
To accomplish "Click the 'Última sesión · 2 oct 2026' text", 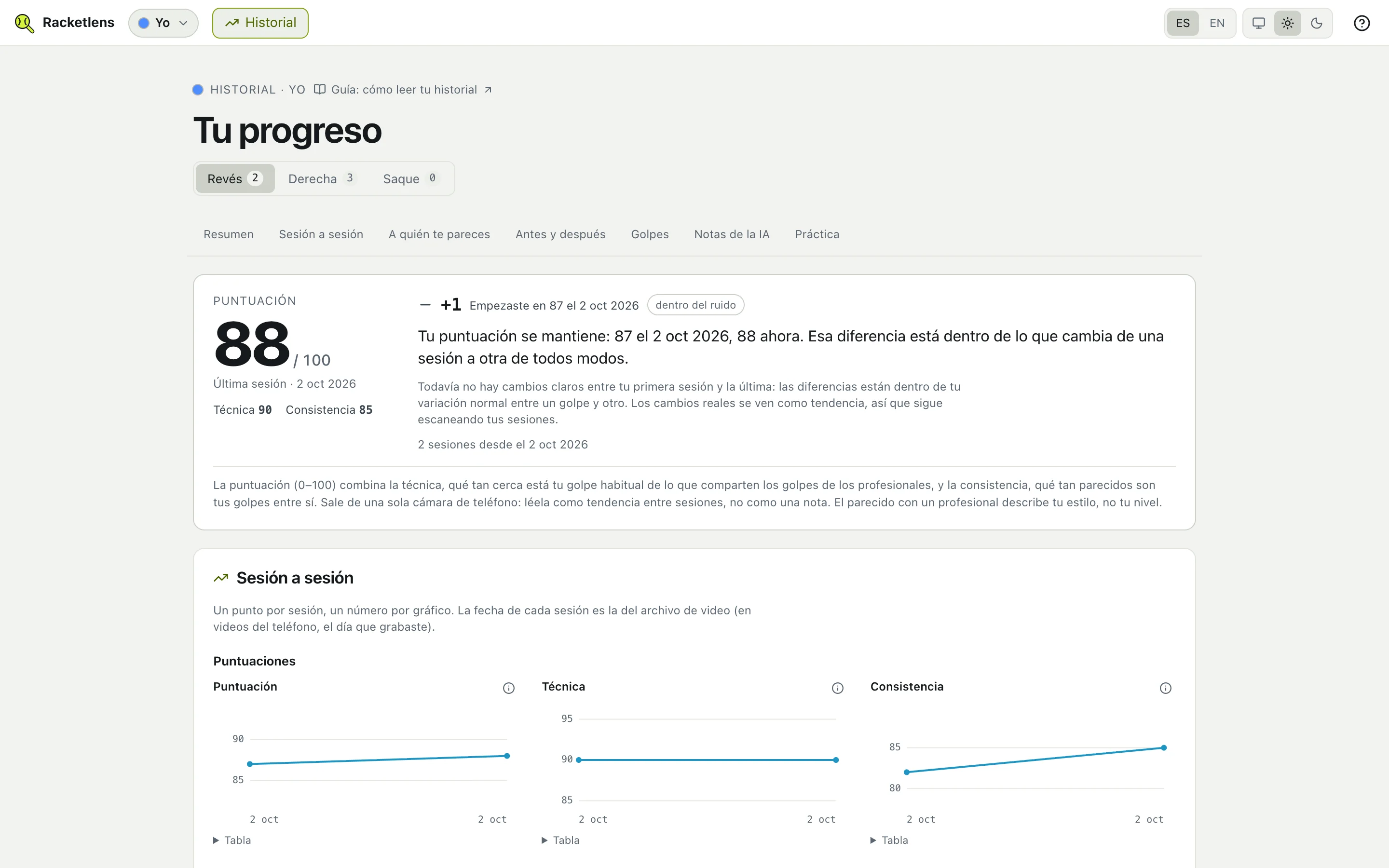I will 285,383.
